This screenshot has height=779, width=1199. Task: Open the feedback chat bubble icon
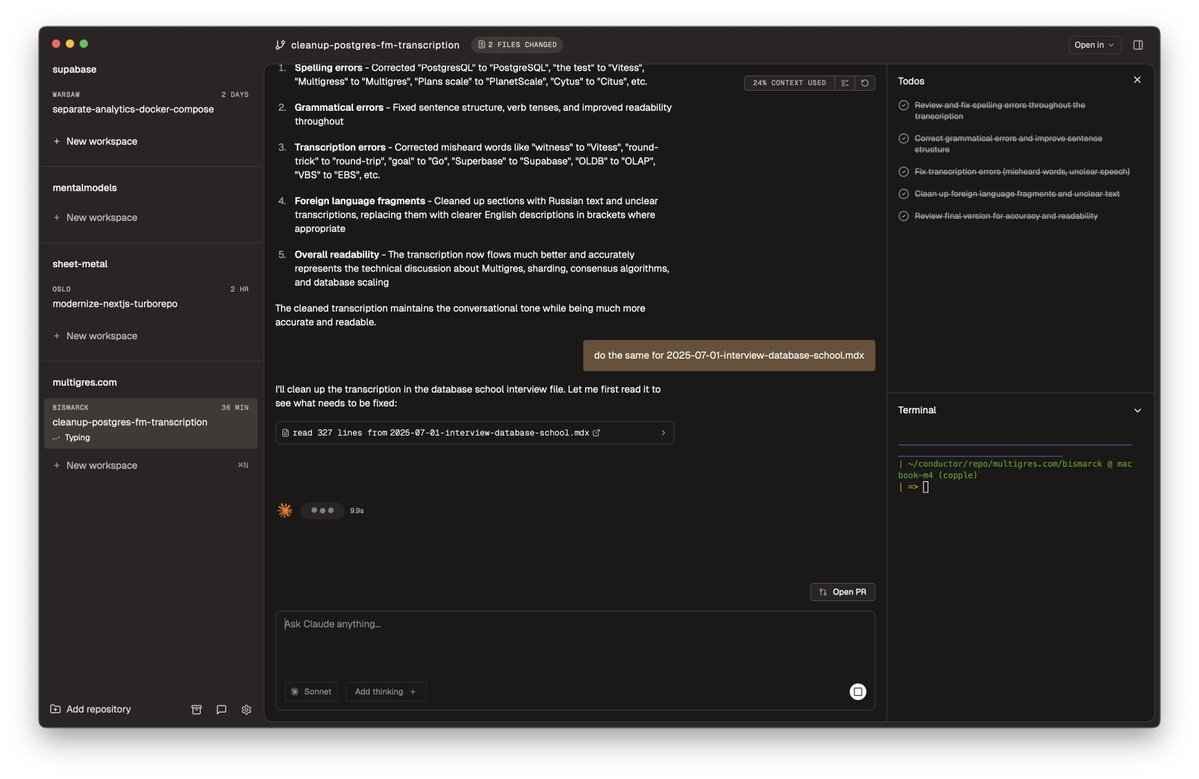pyautogui.click(x=221, y=710)
